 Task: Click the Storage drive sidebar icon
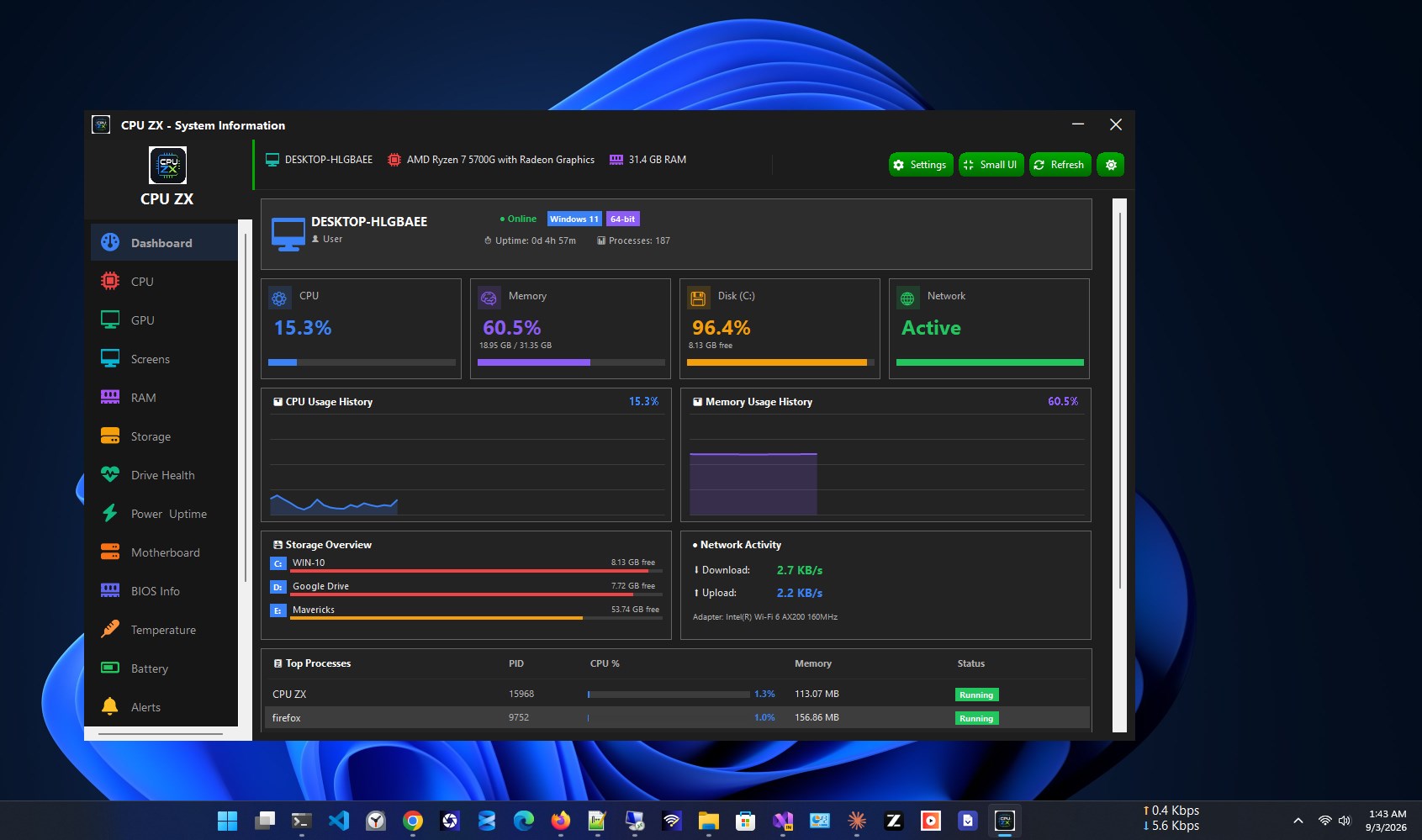click(x=110, y=436)
